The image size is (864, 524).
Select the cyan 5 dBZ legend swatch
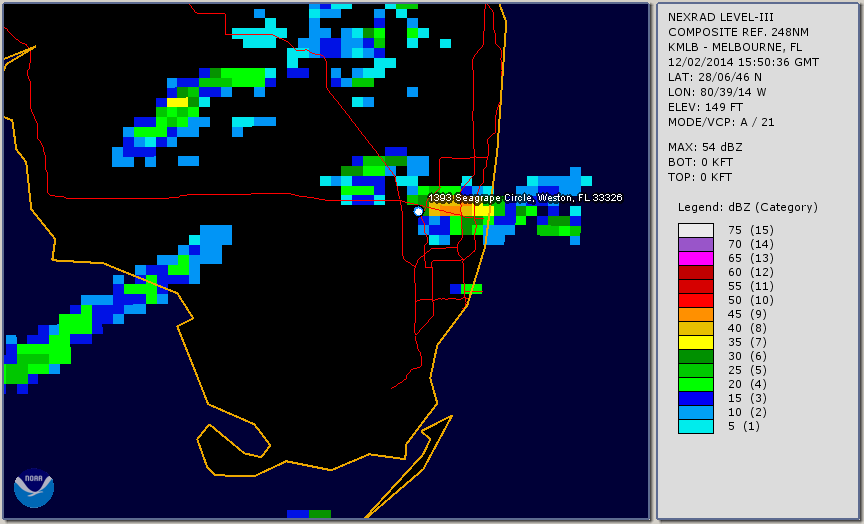(695, 426)
